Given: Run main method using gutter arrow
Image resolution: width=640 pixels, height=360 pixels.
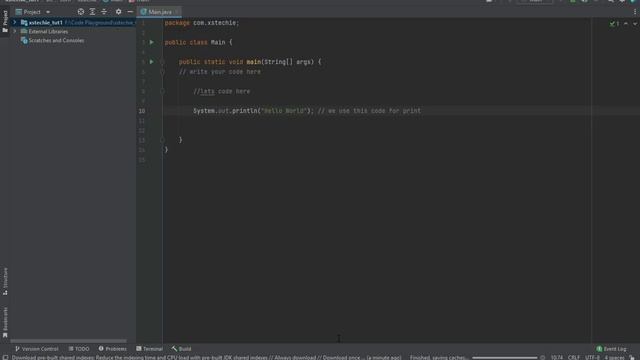Looking at the screenshot, I should click(x=151, y=62).
